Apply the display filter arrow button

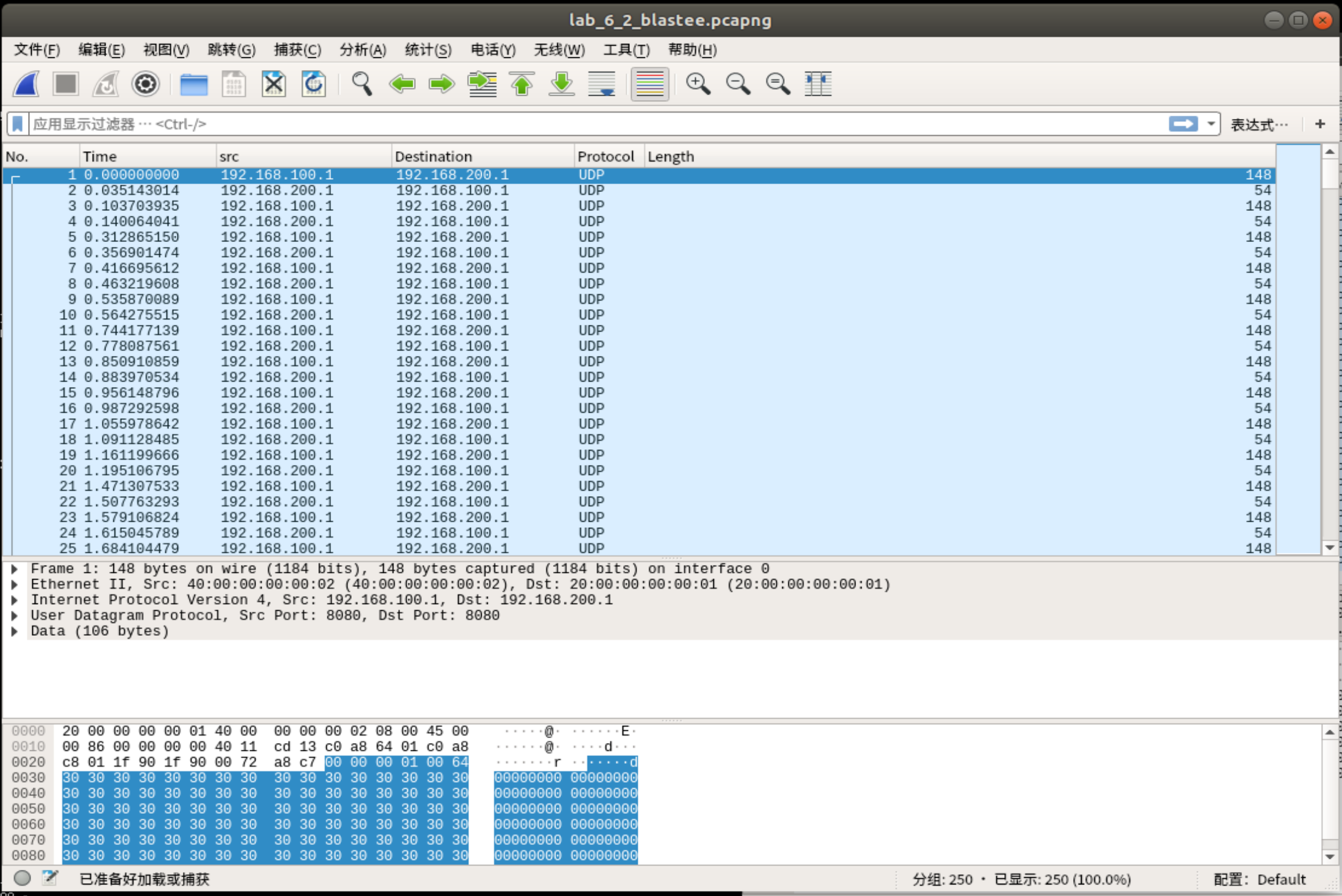[x=1183, y=124]
